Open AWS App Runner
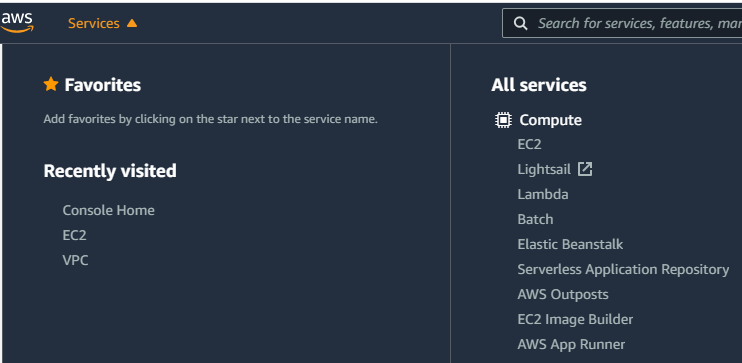The height and width of the screenshot is (363, 742). pos(571,345)
